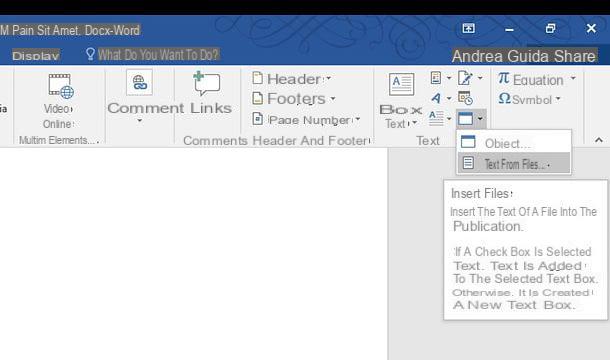Choose Object... from the dropdown menu
This screenshot has width=610, height=360.
point(514,143)
